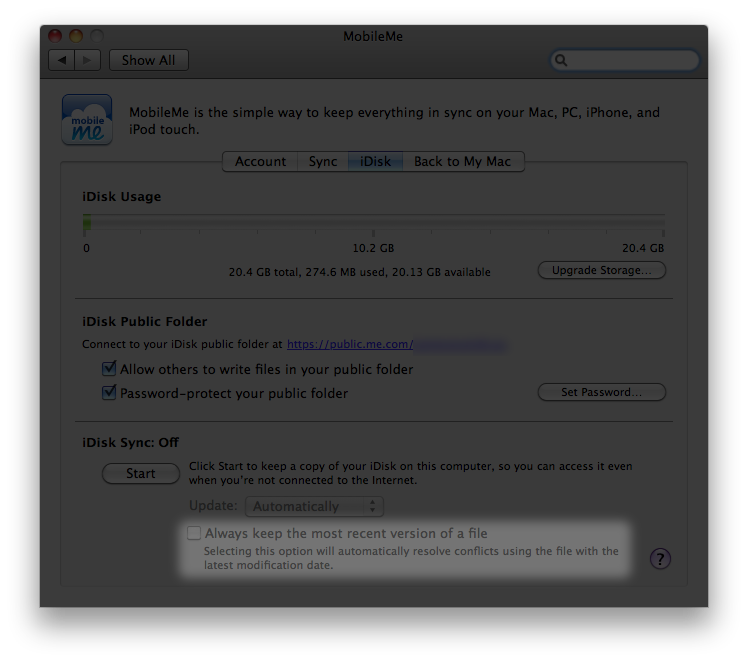This screenshot has width=748, height=662.
Task: Switch to the Sync tab
Action: [323, 161]
